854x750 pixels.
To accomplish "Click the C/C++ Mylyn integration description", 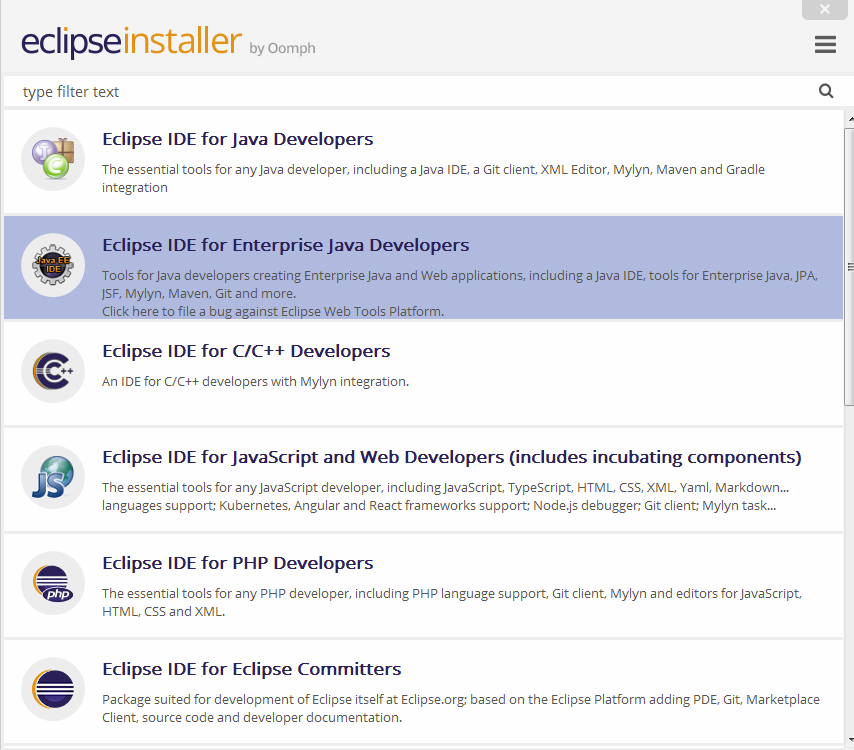I will click(255, 381).
